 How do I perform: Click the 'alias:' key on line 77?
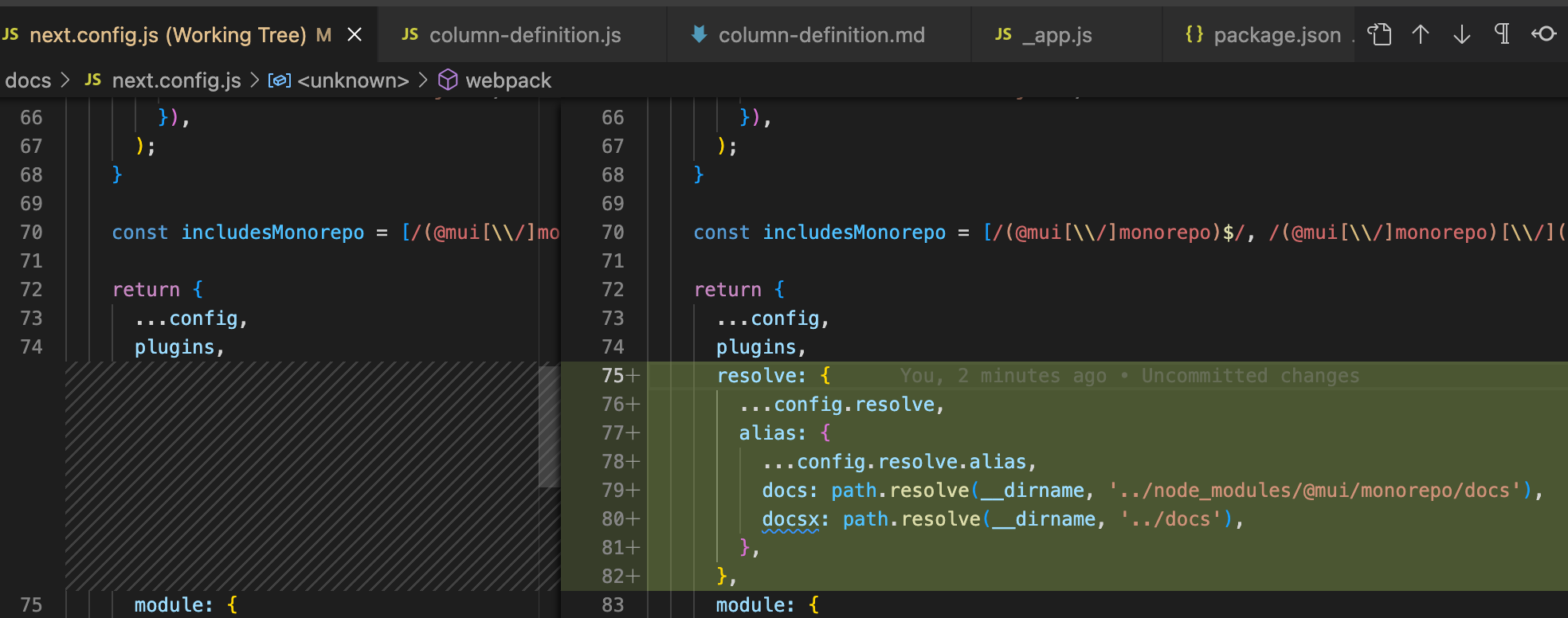(x=773, y=433)
